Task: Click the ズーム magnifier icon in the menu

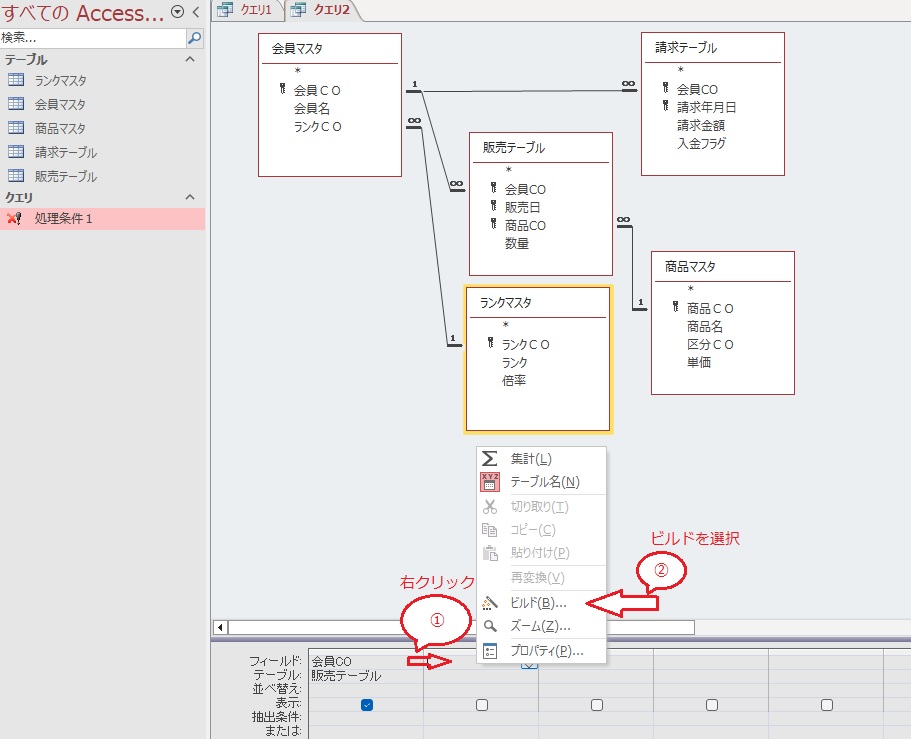Action: [489, 626]
